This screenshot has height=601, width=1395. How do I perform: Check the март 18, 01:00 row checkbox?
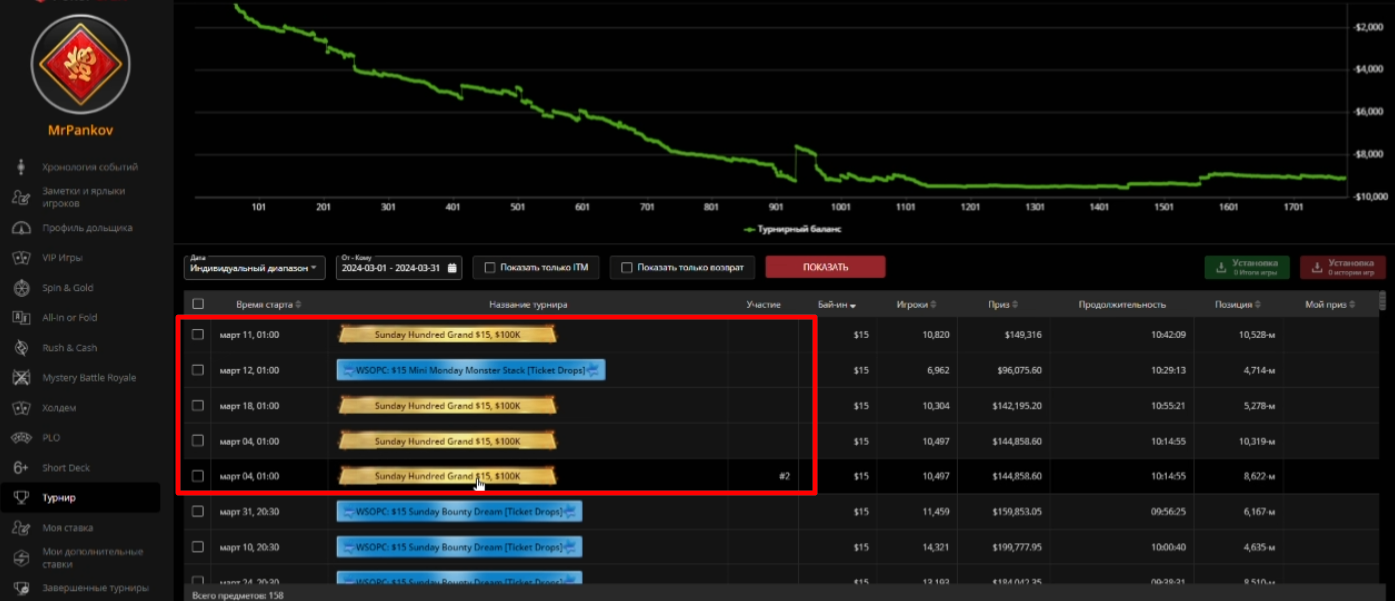[x=198, y=405]
